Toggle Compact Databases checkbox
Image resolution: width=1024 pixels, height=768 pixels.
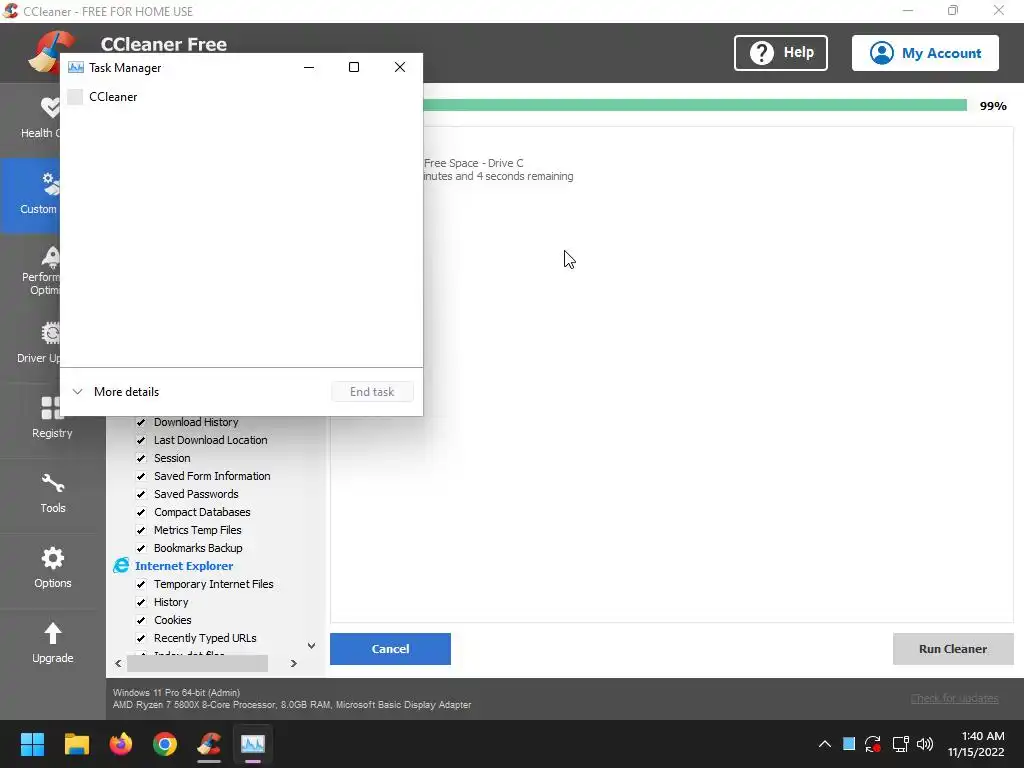[x=141, y=512]
